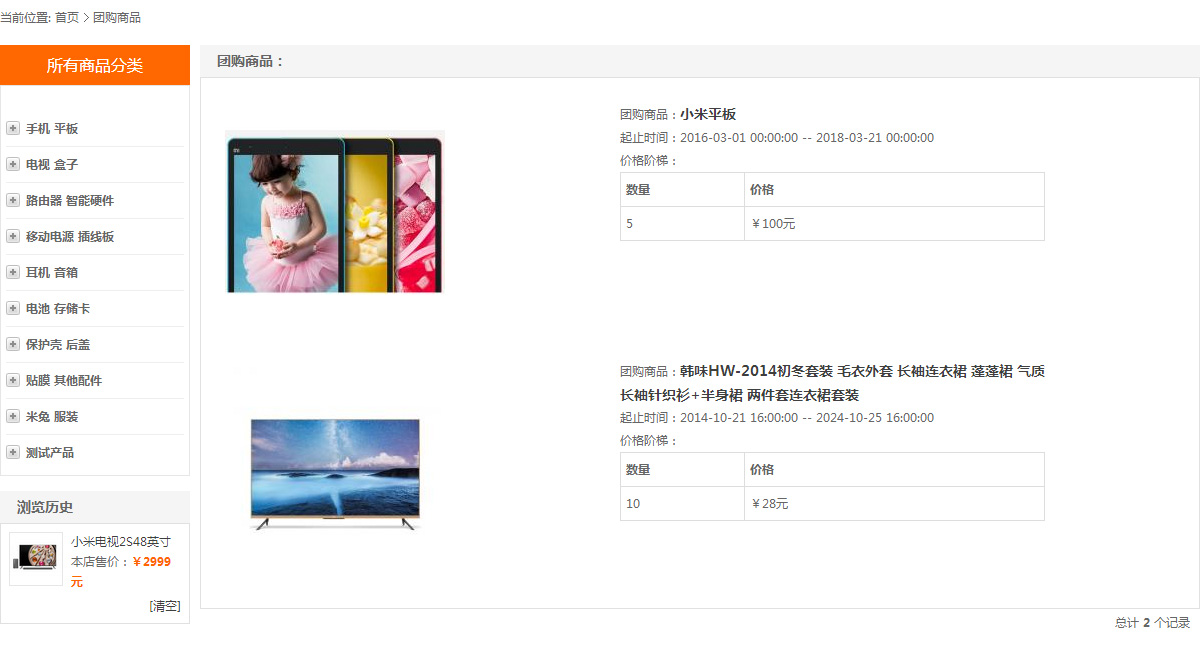
Task: Click the 所有商品分类 orange header
Action: (95, 65)
